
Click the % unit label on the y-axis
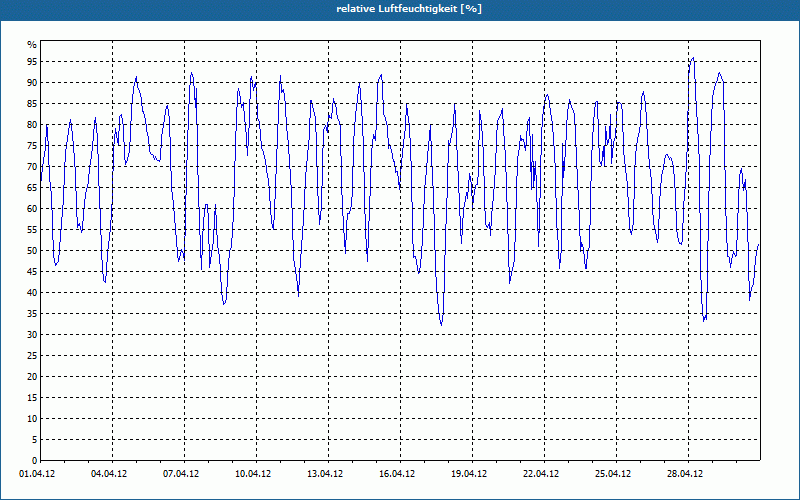click(x=33, y=45)
